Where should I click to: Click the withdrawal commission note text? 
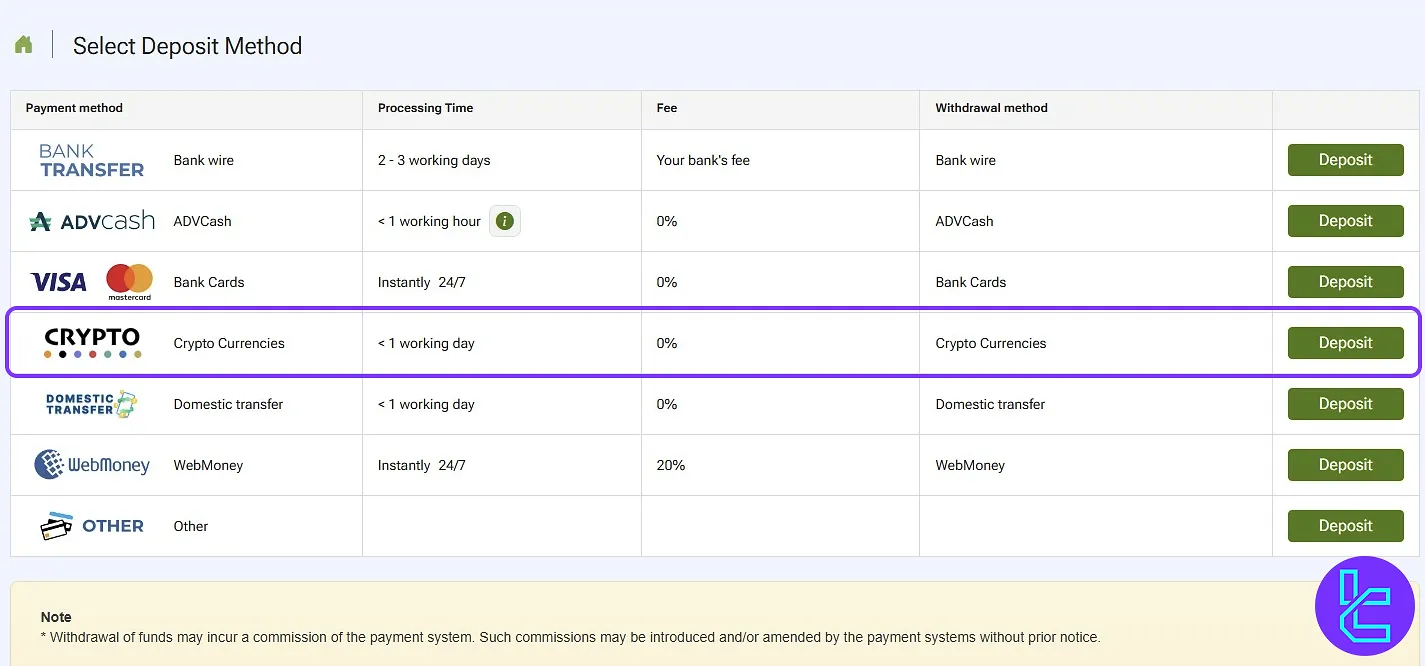coord(570,637)
